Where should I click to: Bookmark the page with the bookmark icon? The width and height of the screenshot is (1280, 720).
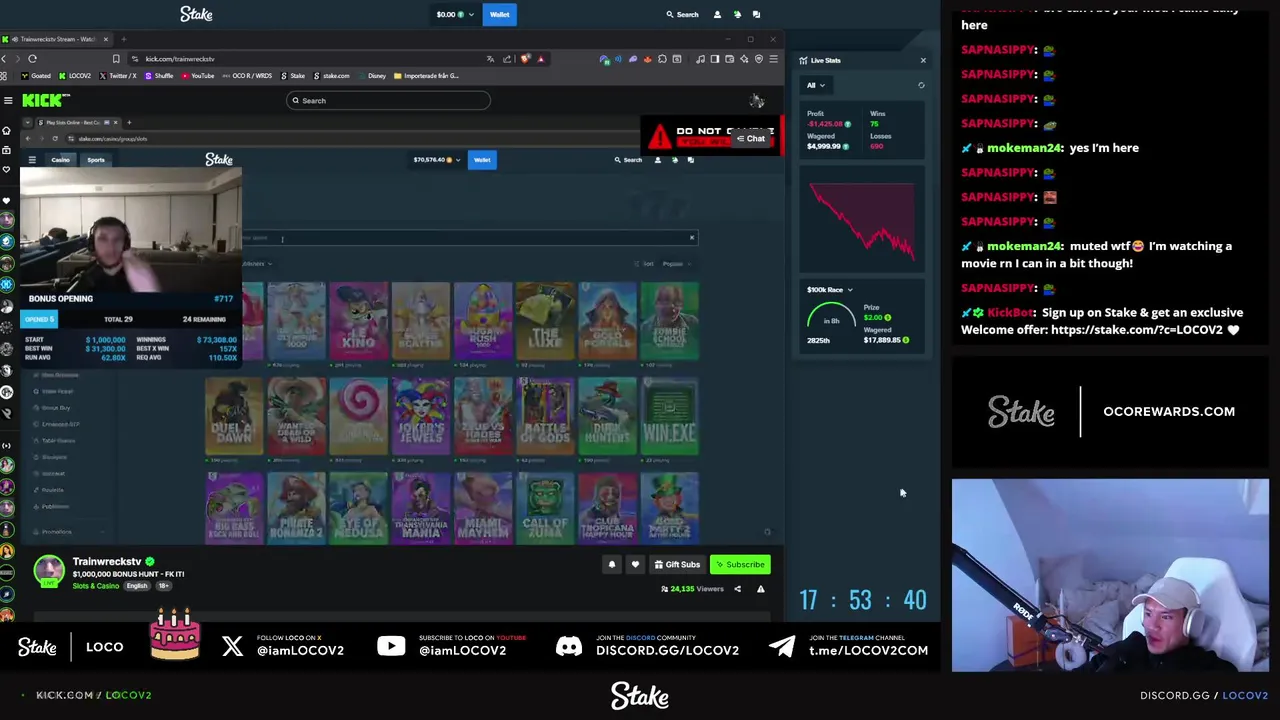(116, 59)
